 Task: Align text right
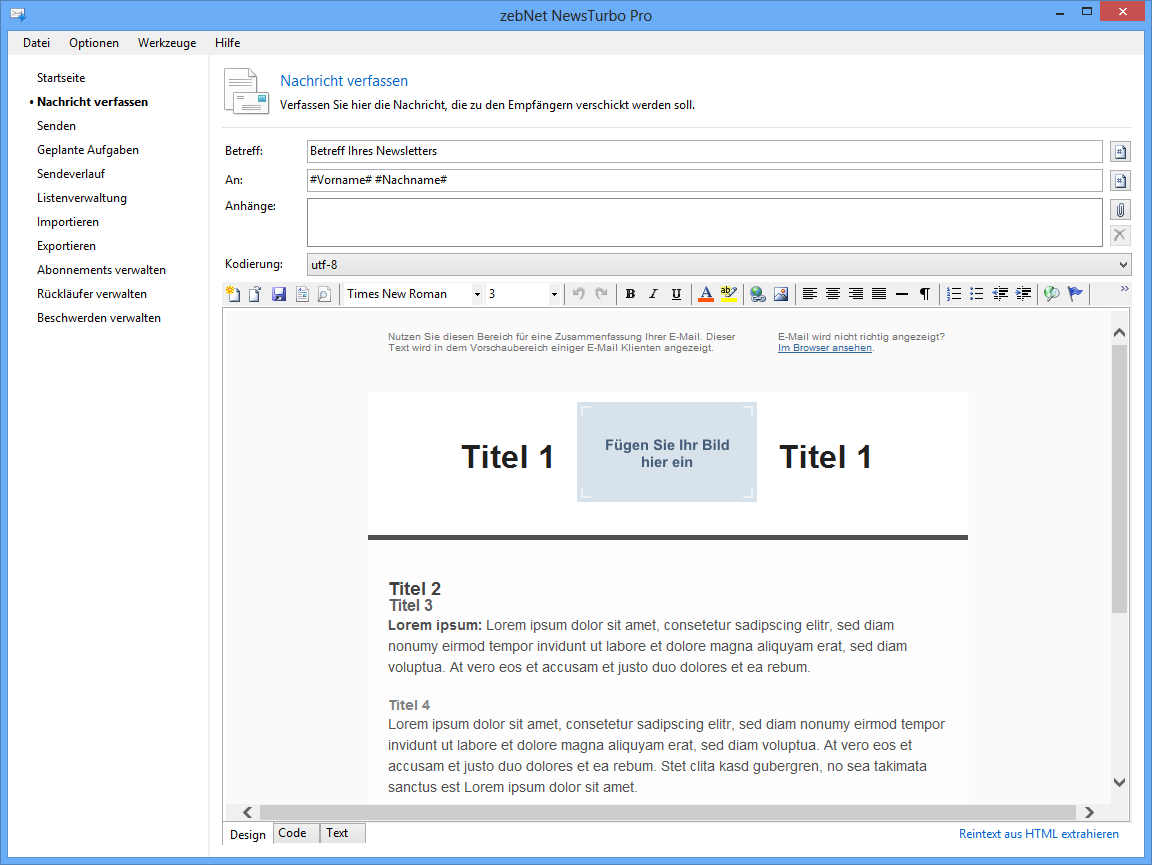tap(856, 294)
